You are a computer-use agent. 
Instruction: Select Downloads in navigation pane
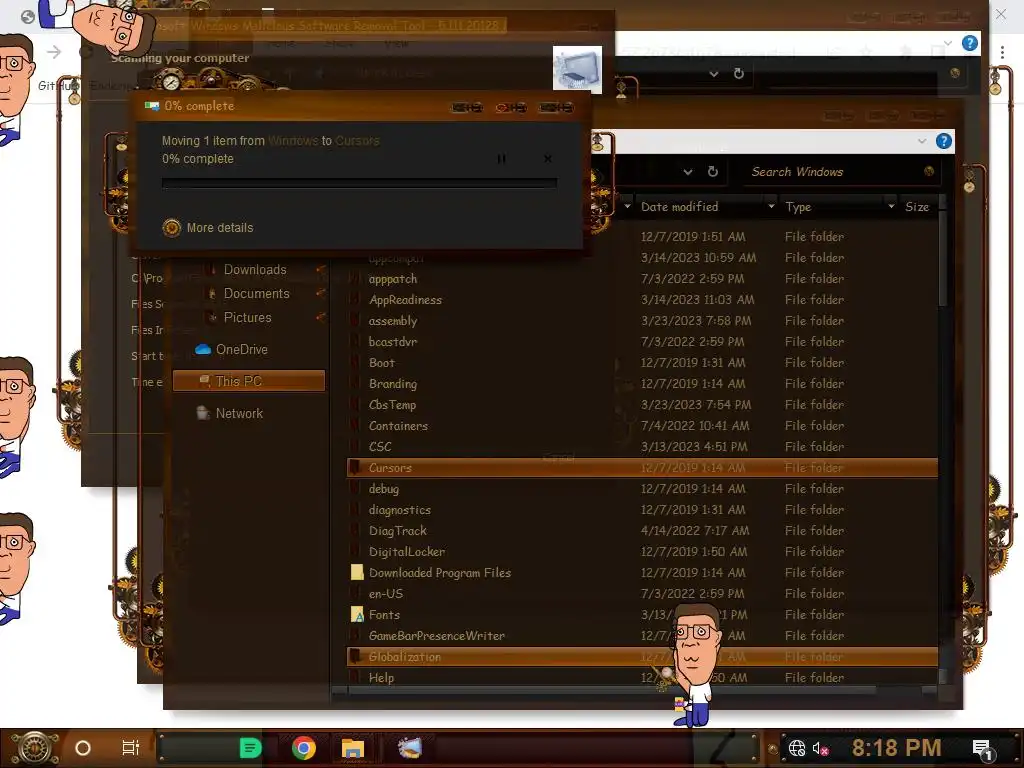pyautogui.click(x=255, y=270)
